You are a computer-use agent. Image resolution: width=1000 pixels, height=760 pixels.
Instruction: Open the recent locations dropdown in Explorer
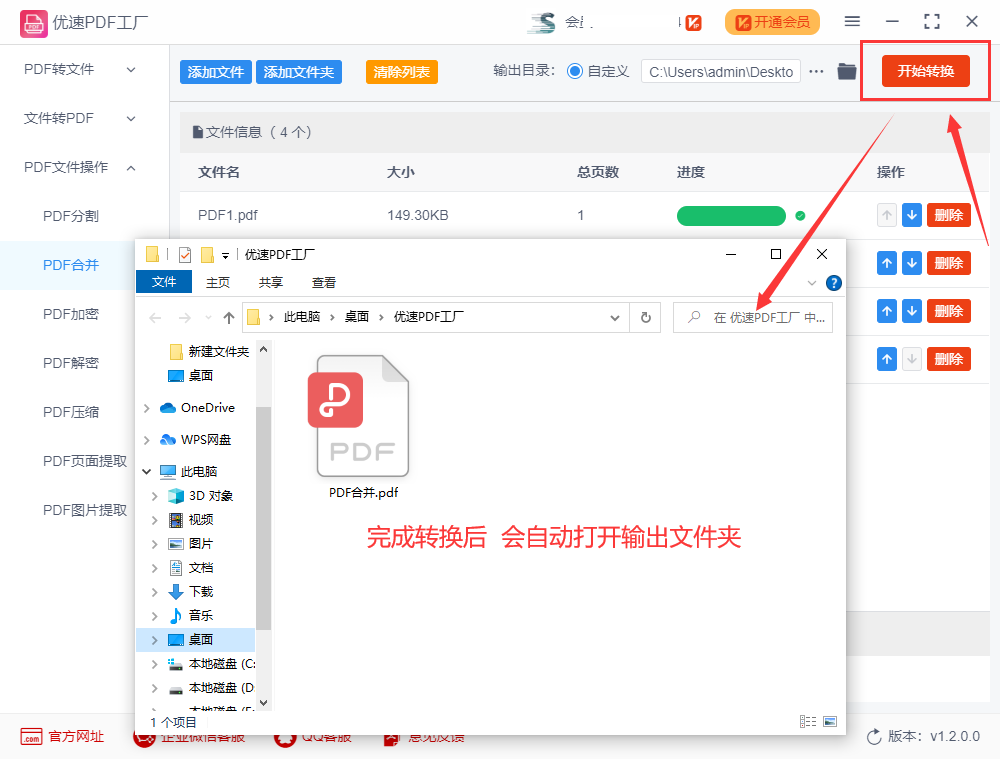(208, 318)
